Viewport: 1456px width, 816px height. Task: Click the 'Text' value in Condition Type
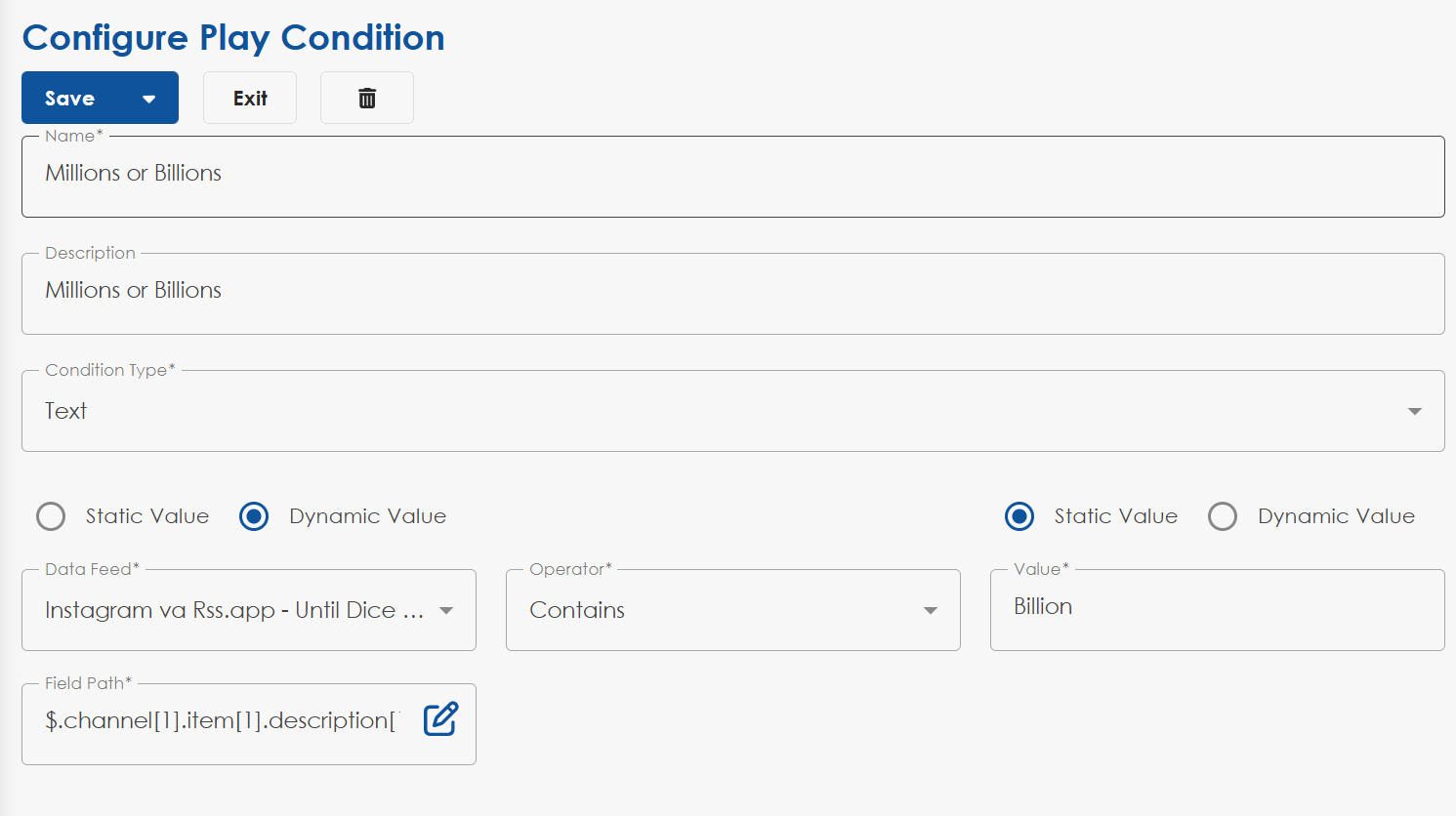(66, 411)
